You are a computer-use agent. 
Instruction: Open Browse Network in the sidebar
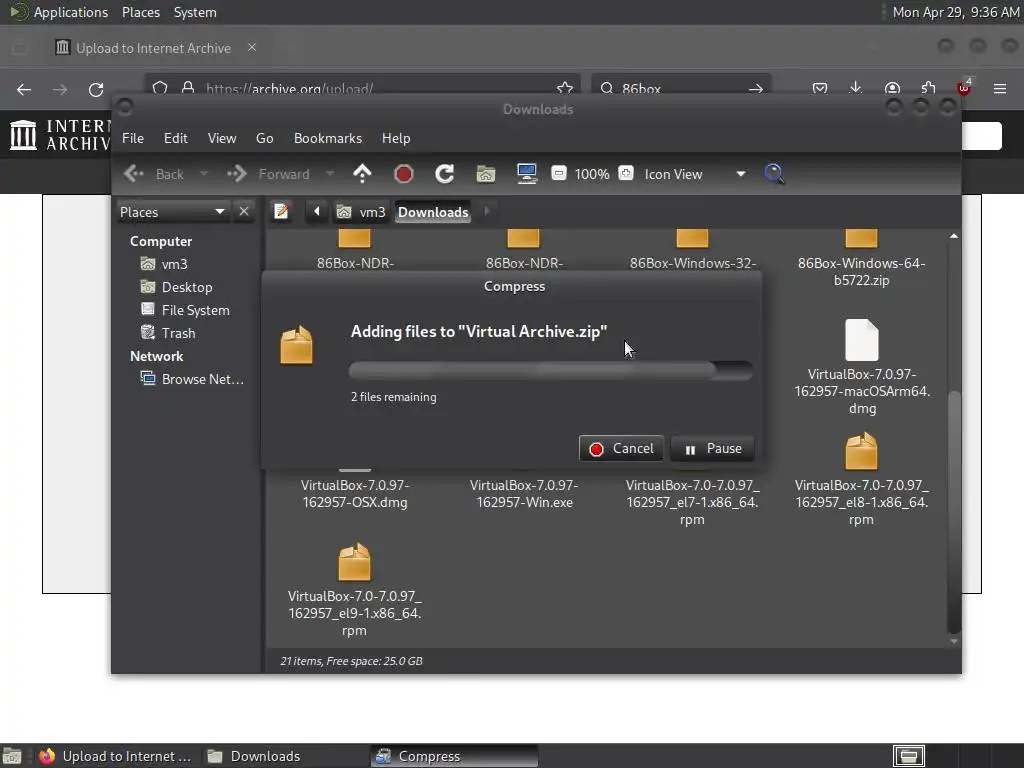pyautogui.click(x=202, y=379)
